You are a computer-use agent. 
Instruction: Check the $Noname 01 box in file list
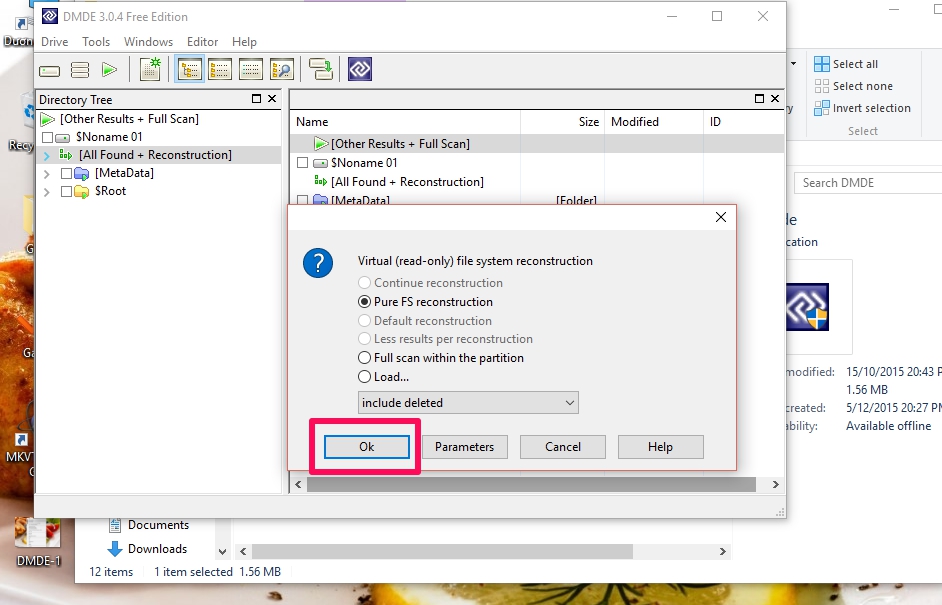[x=303, y=163]
